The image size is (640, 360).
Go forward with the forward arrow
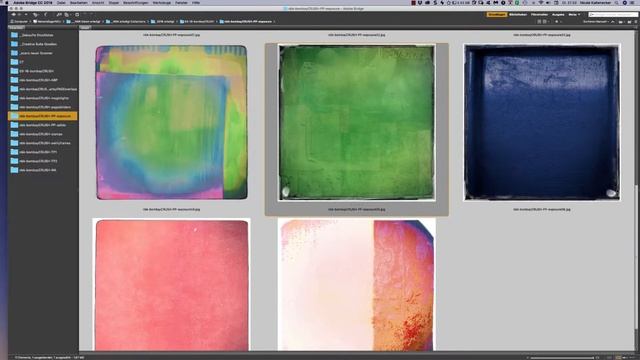pos(19,15)
